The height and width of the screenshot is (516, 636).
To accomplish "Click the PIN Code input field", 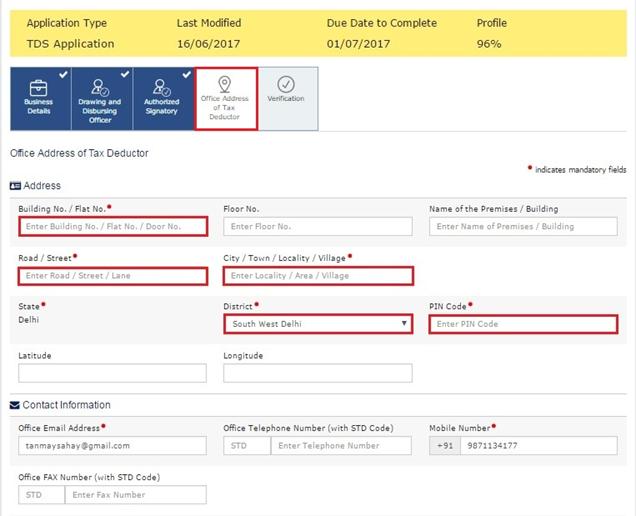I will (x=523, y=324).
